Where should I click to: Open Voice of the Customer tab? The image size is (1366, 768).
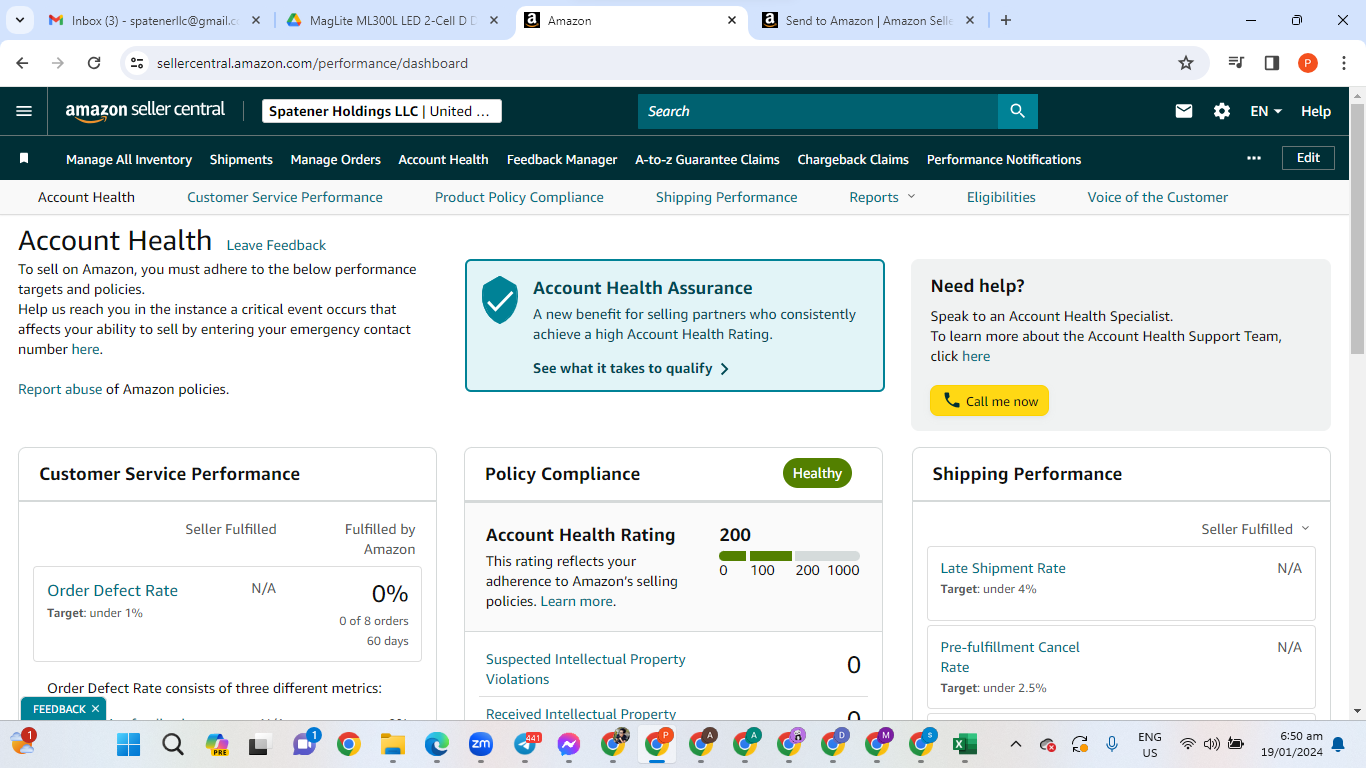coord(1158,197)
